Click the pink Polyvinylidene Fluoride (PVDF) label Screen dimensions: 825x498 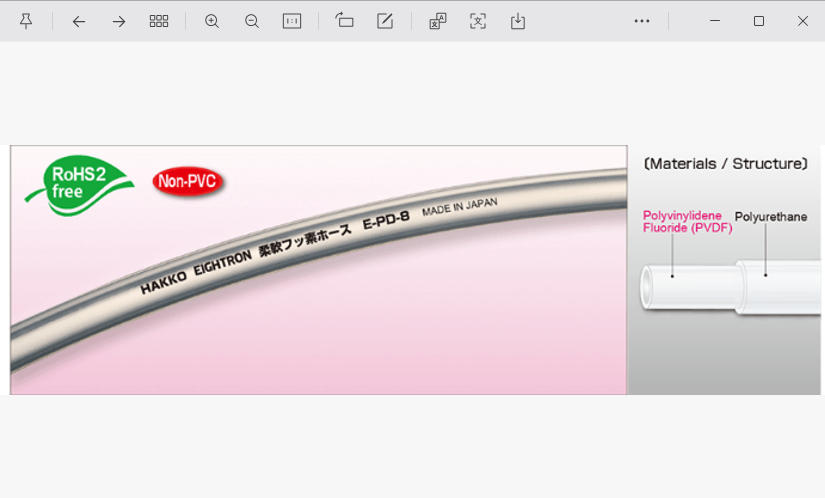[687, 221]
